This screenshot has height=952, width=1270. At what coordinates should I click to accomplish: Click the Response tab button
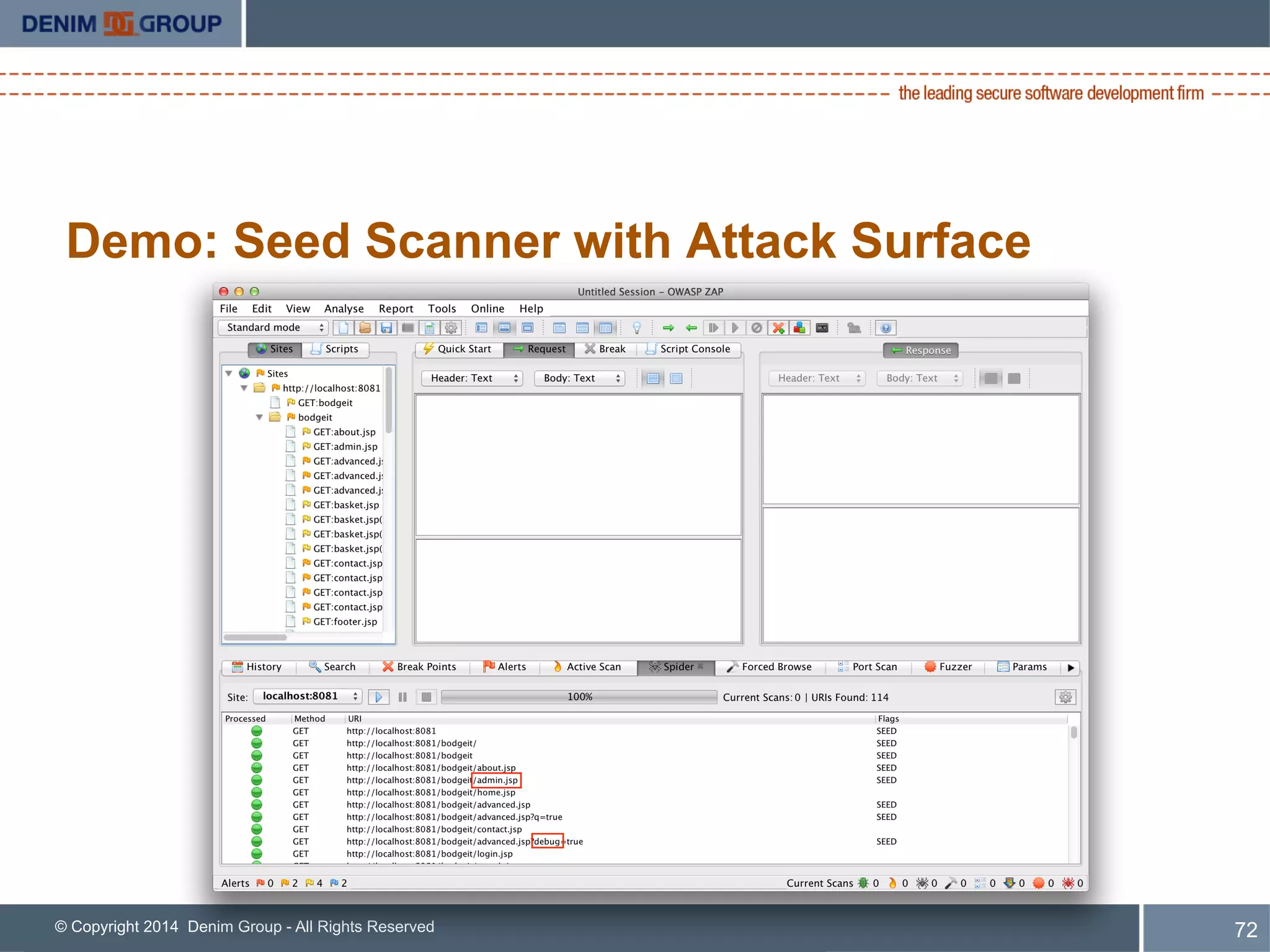coord(921,351)
